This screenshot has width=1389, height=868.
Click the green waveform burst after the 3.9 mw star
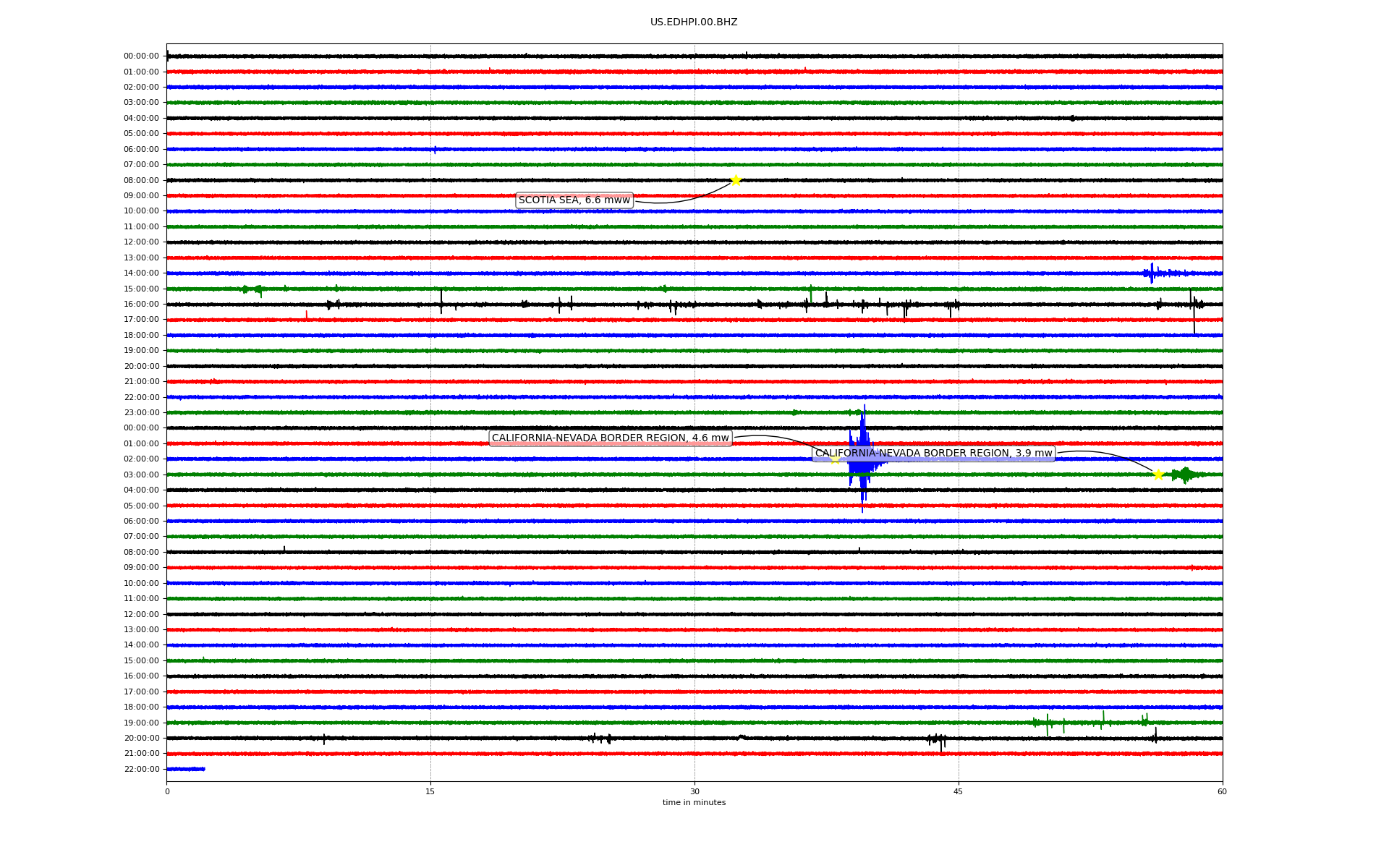click(x=1186, y=475)
